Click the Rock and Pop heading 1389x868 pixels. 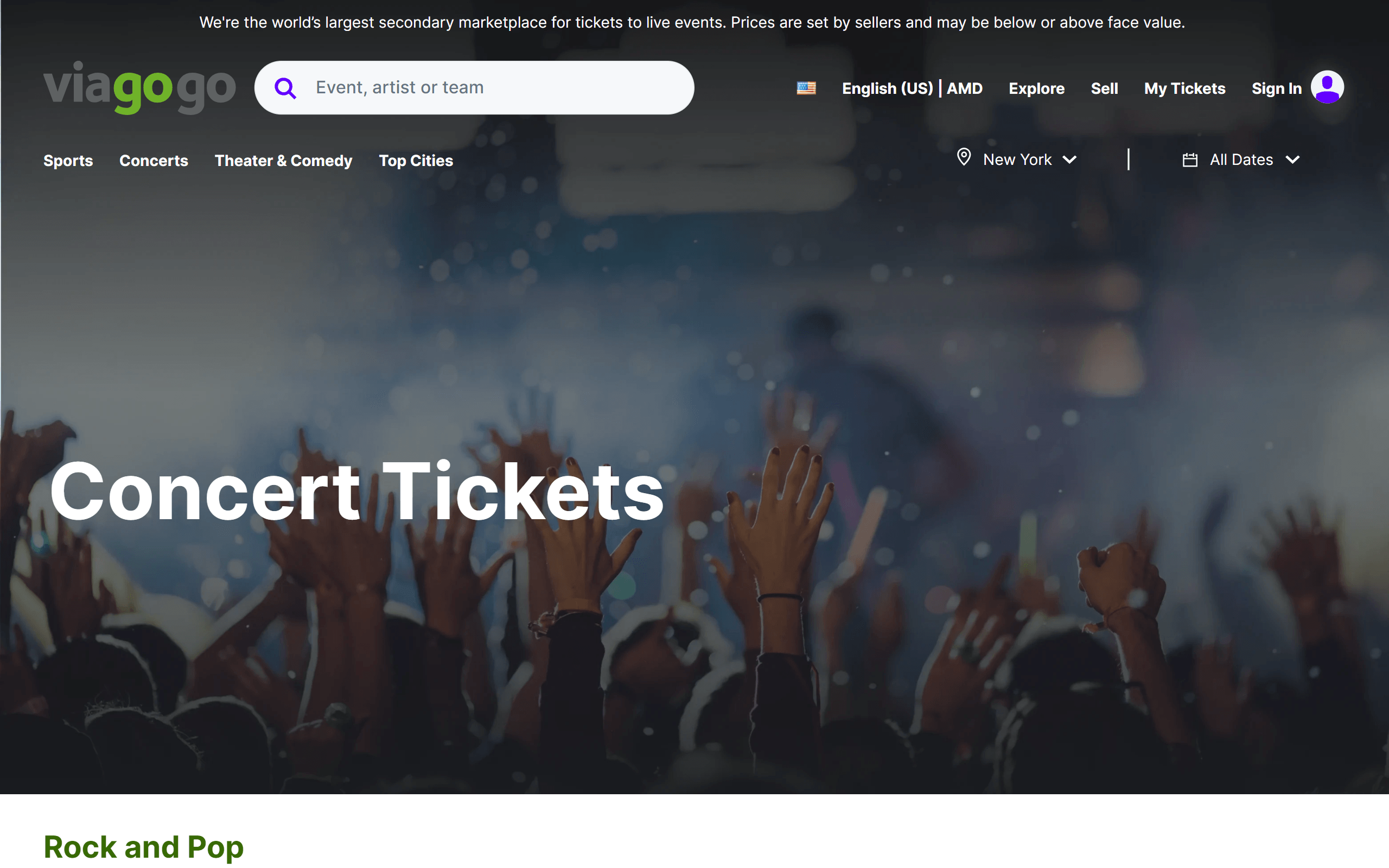143,847
